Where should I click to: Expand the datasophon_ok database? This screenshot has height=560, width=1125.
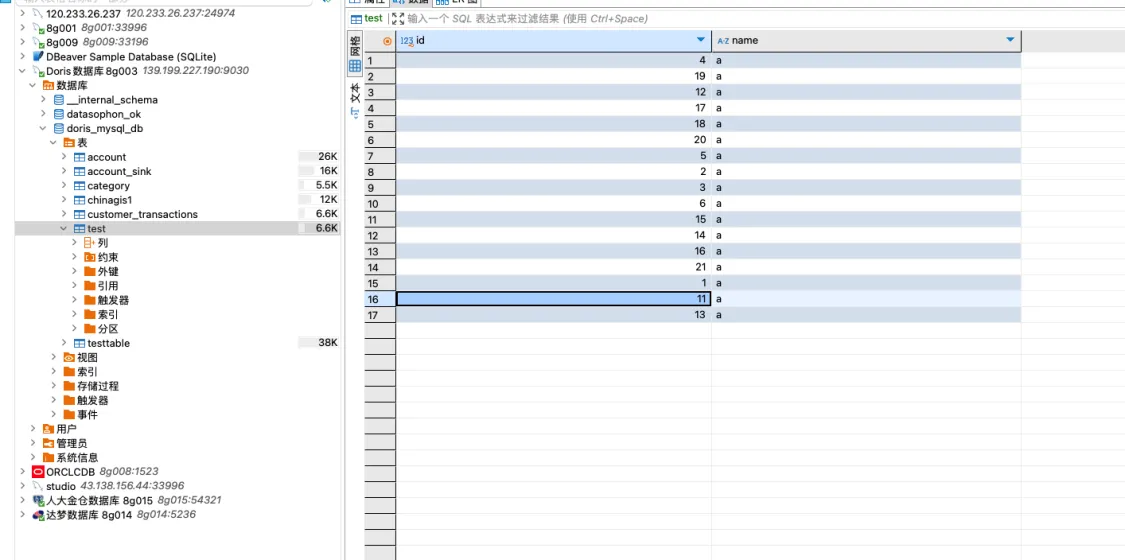pos(43,114)
